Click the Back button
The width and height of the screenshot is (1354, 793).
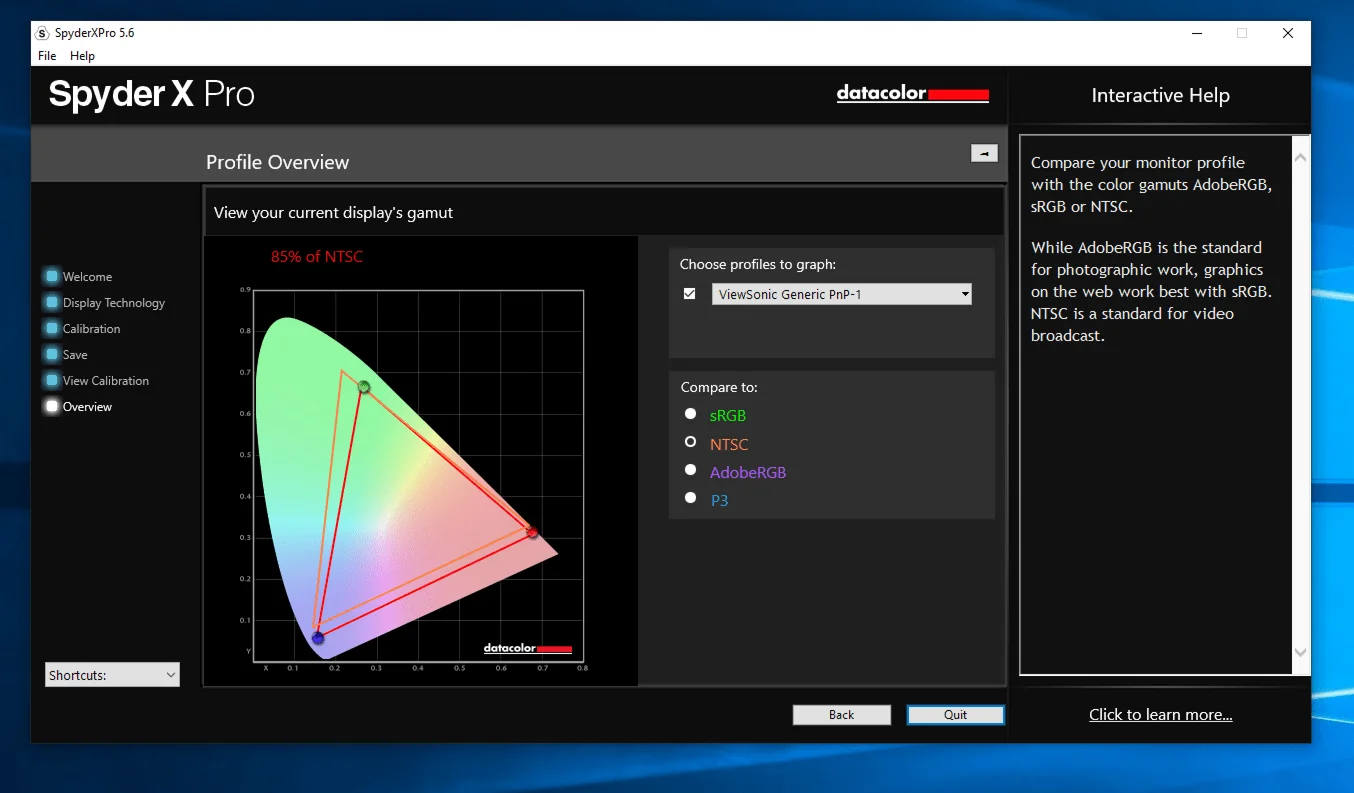tap(841, 715)
